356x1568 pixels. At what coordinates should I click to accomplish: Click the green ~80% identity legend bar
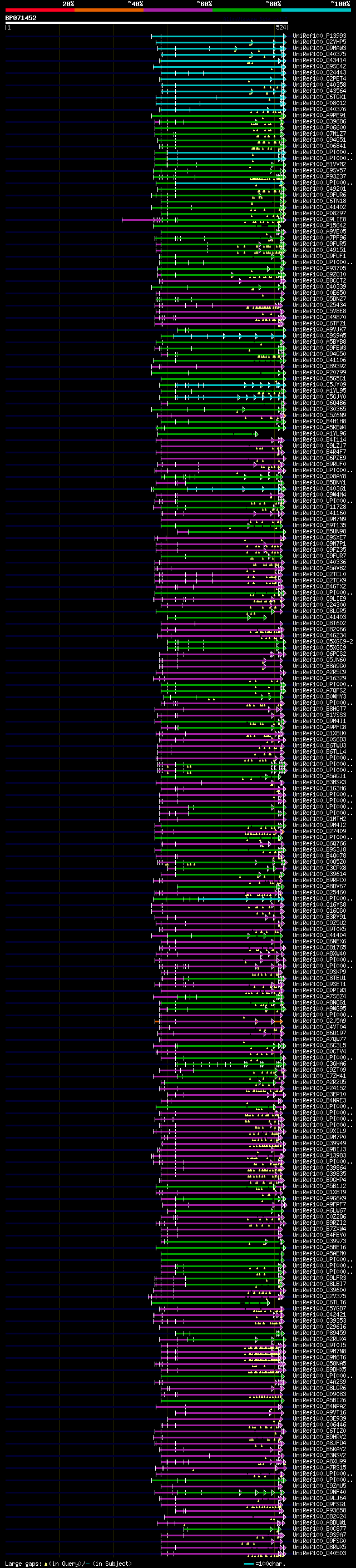pyautogui.click(x=247, y=10)
